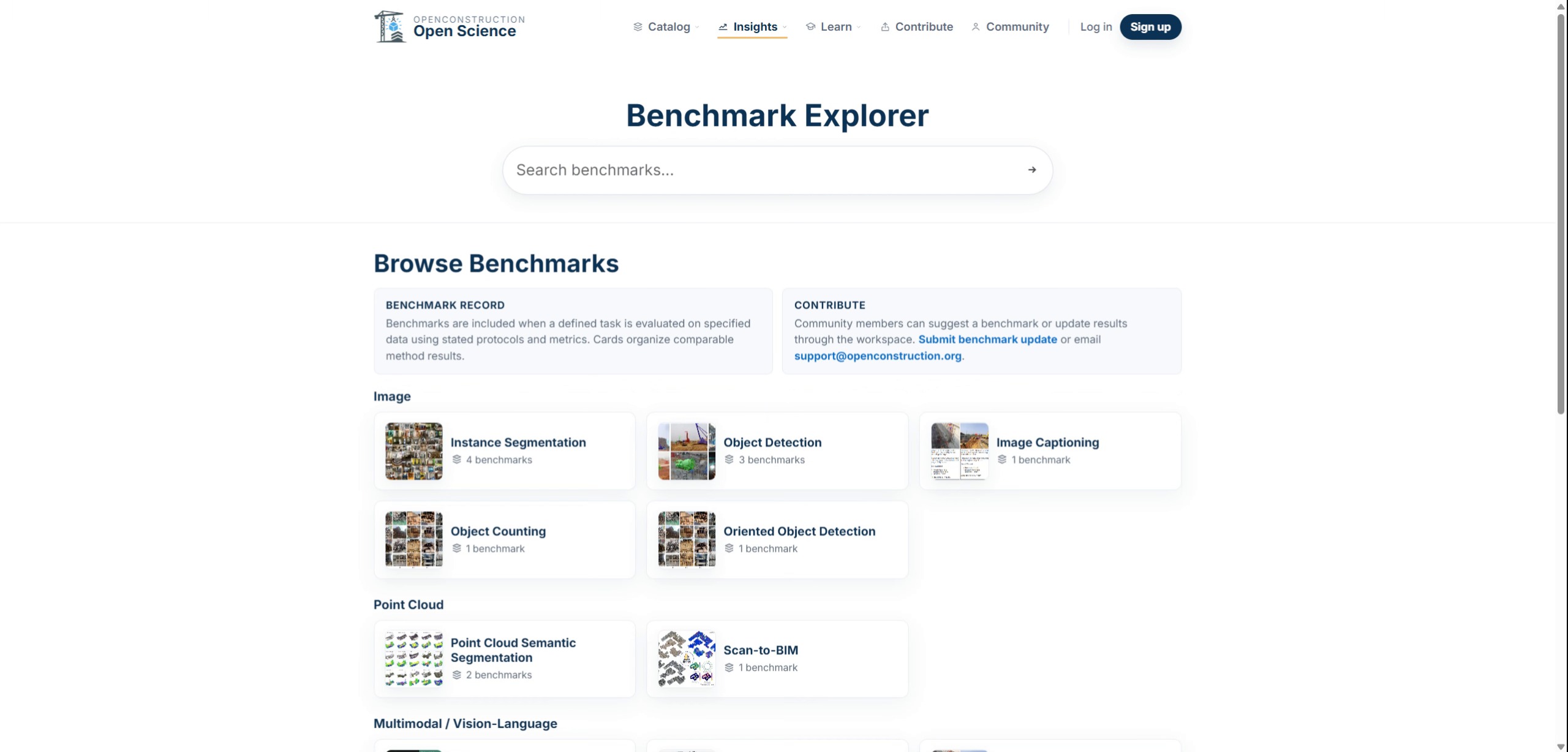This screenshot has width=1568, height=752.
Task: Click layers icon beside 2 benchmarks
Action: coord(456,675)
